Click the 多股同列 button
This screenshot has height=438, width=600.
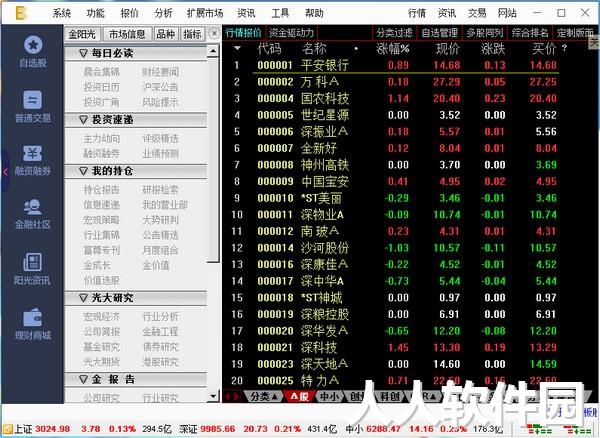click(x=484, y=33)
